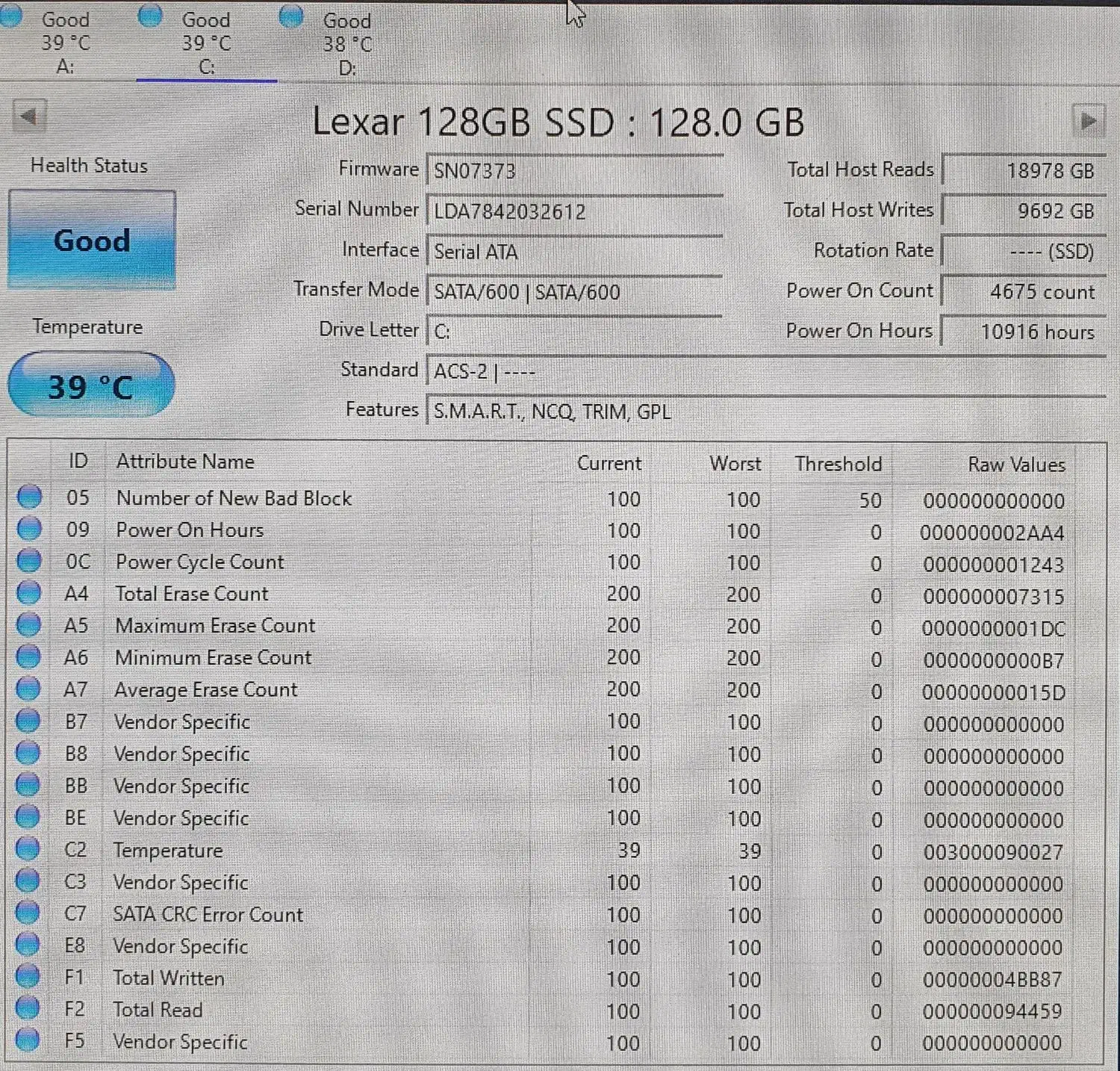Switch to the D: drive tab
The image size is (1120, 1071).
click(346, 43)
